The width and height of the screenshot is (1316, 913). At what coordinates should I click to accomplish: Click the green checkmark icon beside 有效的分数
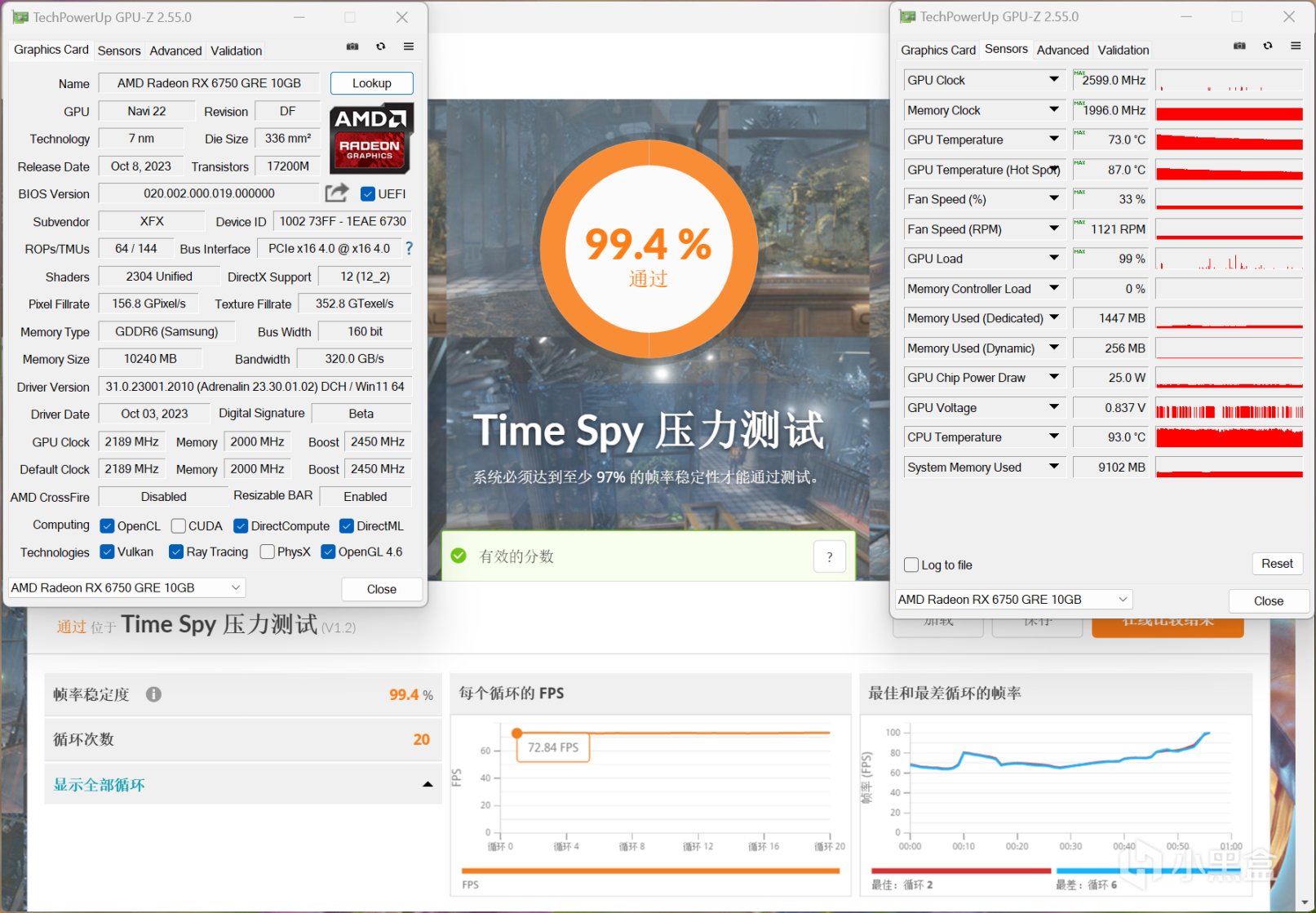coord(459,556)
